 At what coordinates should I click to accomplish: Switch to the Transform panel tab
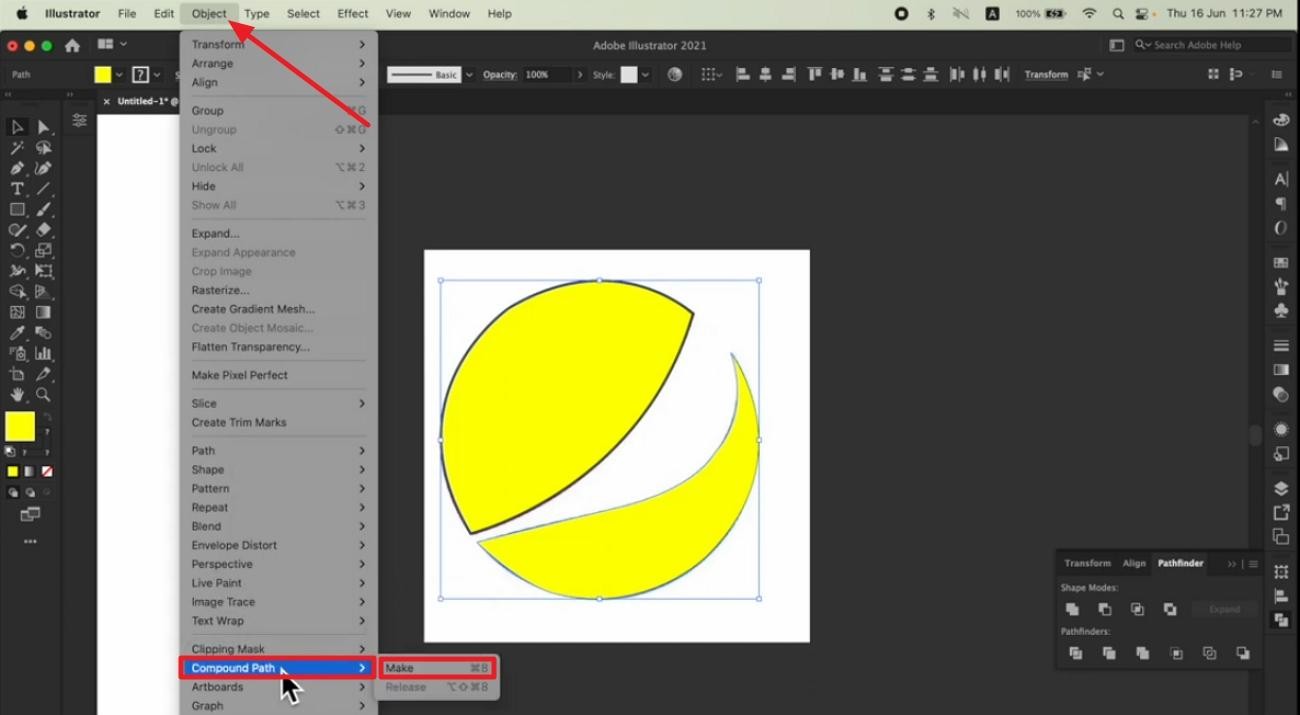coord(1087,563)
